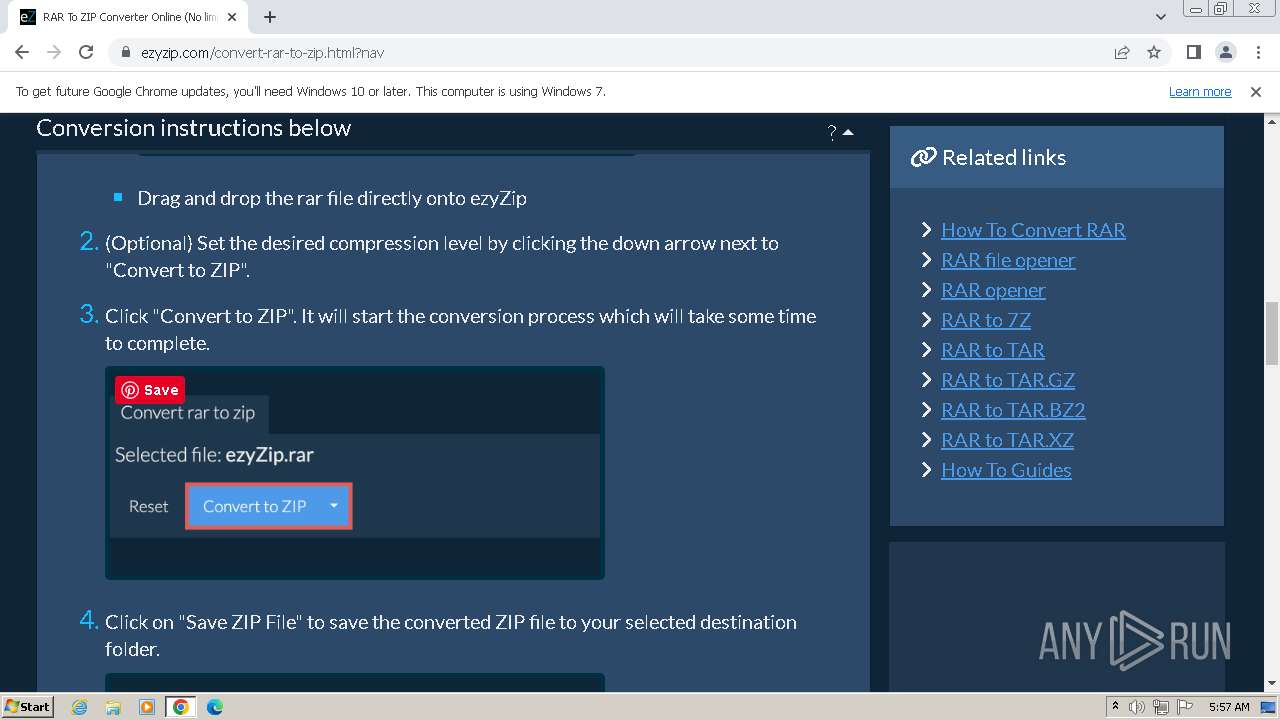Open the Windows Start menu
This screenshot has height=720, width=1280.
point(27,706)
